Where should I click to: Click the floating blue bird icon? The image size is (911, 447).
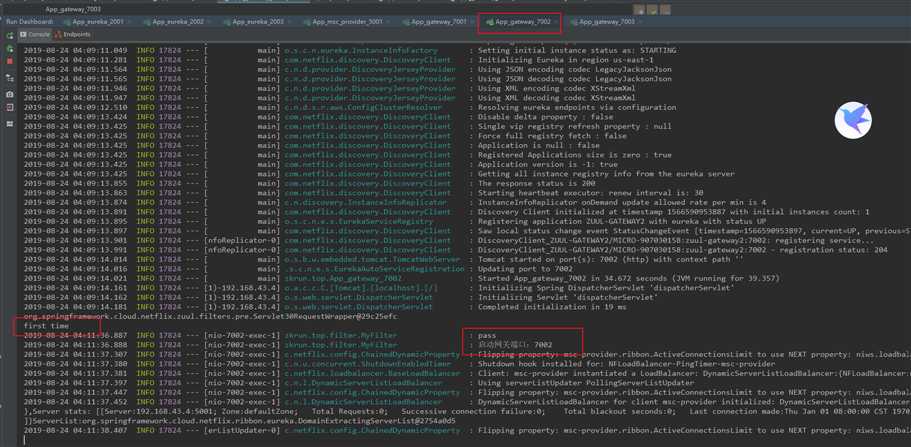(x=853, y=120)
